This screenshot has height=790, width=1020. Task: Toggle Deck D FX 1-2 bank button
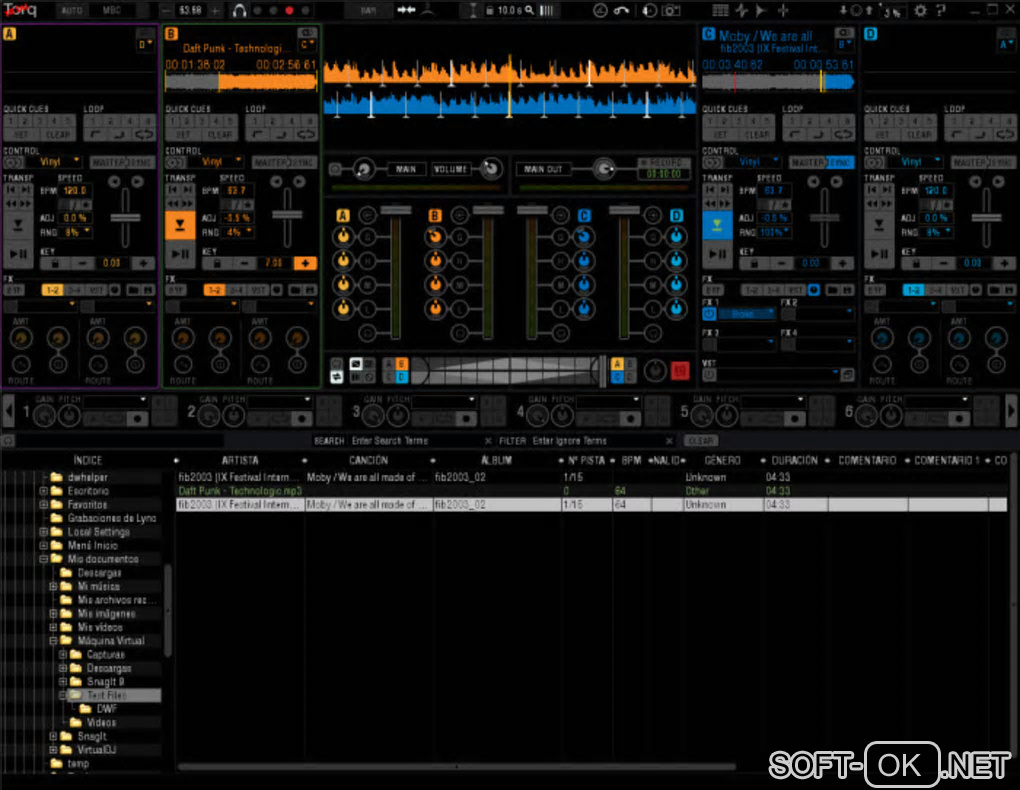[913, 290]
